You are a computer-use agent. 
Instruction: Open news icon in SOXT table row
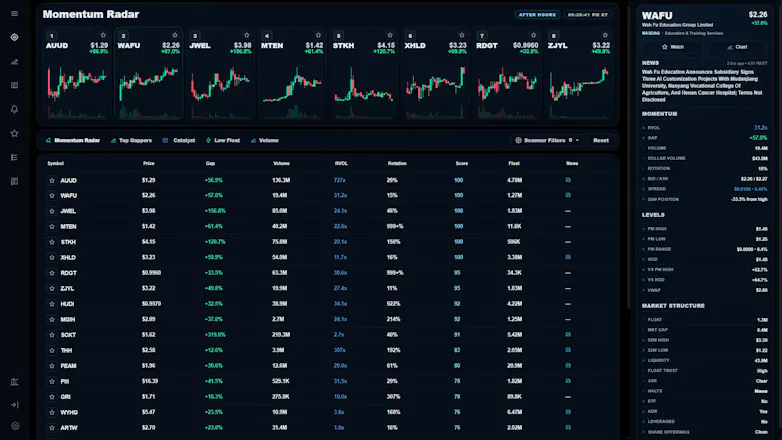[x=568, y=334]
